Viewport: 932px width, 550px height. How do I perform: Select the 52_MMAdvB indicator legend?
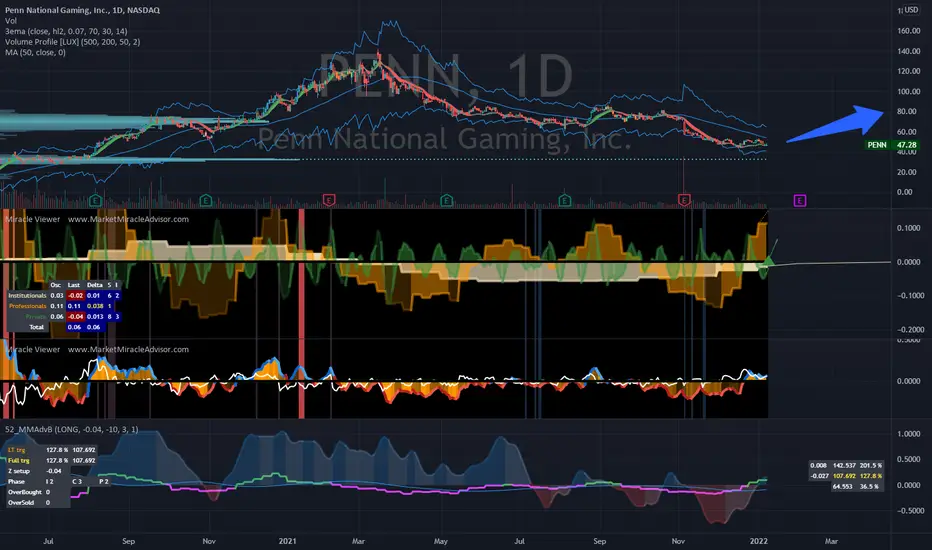pyautogui.click(x=71, y=429)
